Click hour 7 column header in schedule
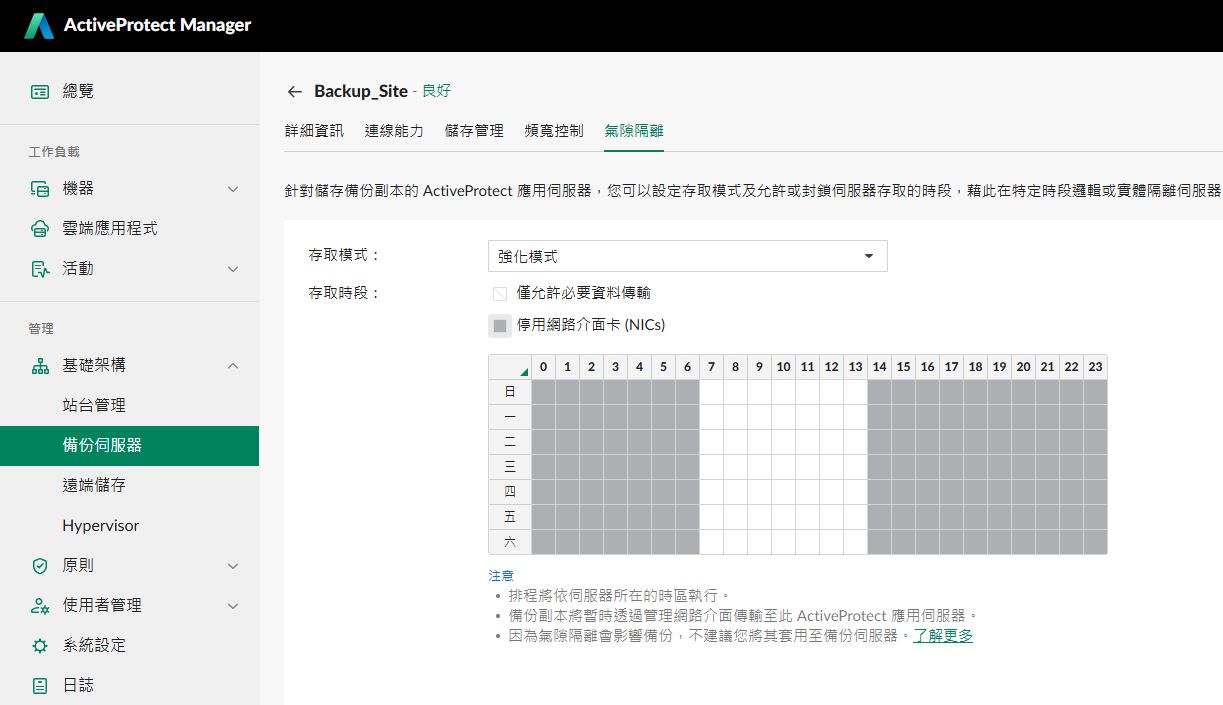This screenshot has height=705, width=1223. click(711, 367)
